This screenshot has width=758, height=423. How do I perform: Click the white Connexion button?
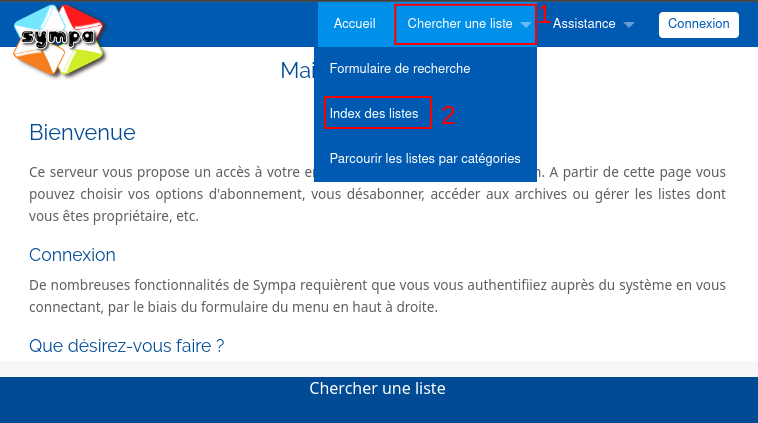pos(699,24)
